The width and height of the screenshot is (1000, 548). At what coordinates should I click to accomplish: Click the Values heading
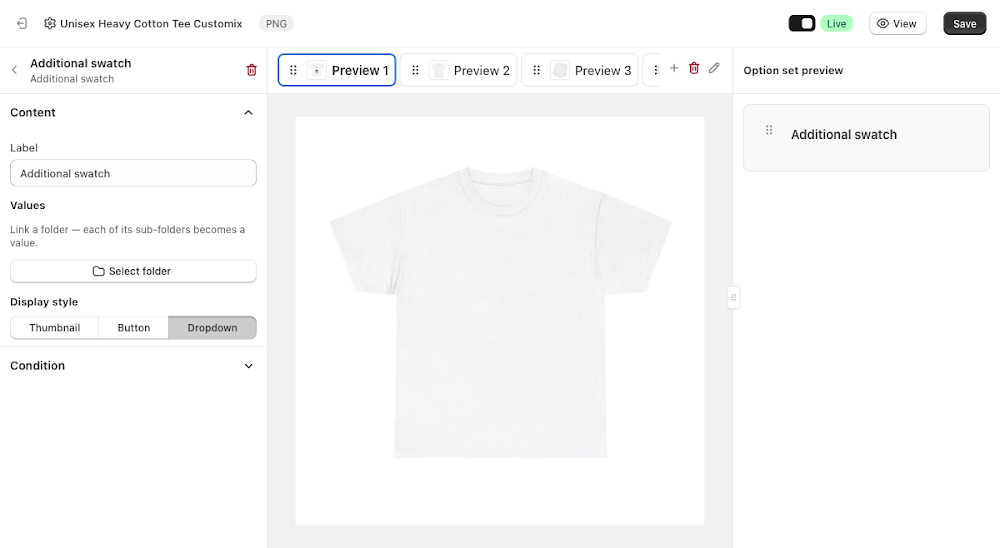coord(27,205)
